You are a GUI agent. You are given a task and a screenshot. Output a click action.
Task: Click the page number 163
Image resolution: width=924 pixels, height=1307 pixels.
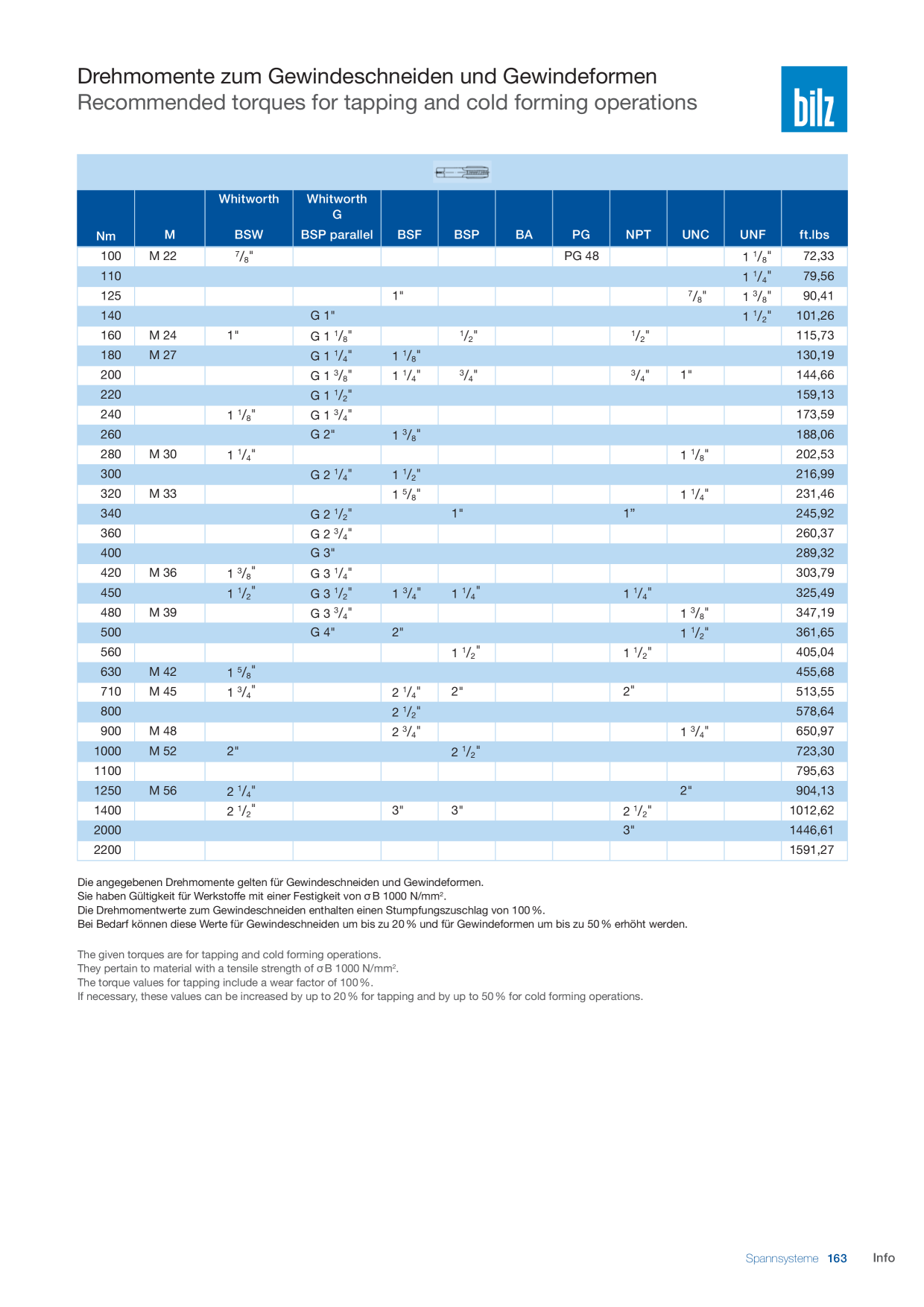coord(838,1259)
